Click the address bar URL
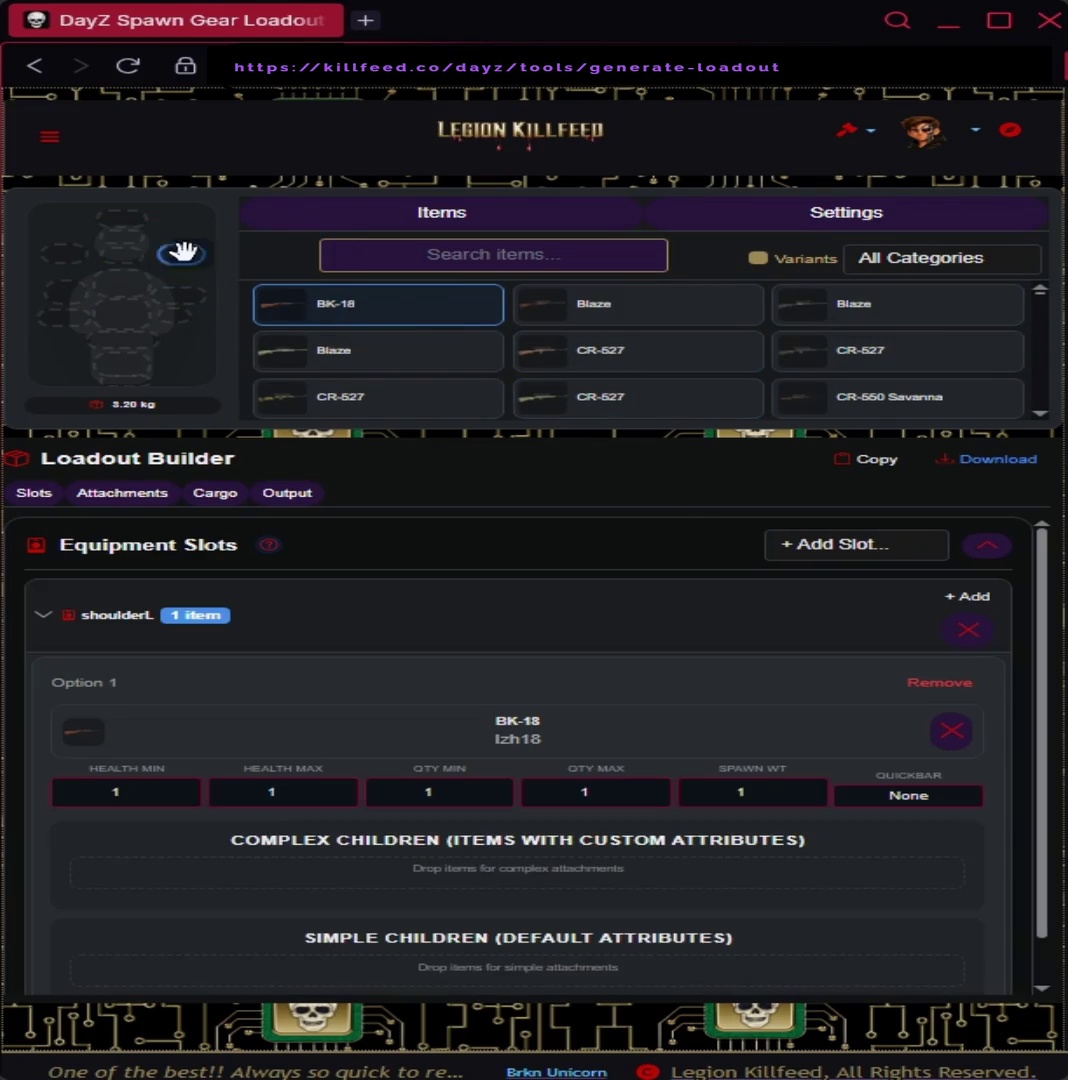 click(x=506, y=67)
